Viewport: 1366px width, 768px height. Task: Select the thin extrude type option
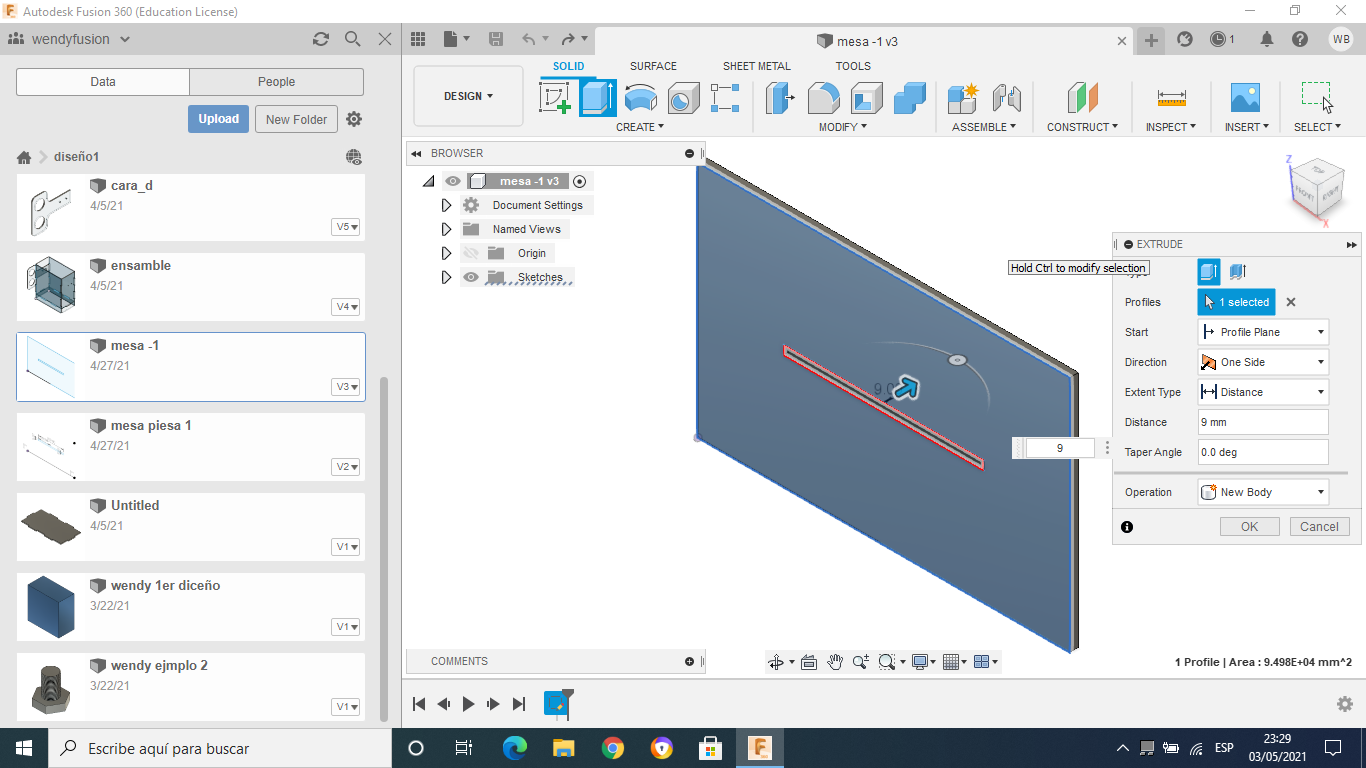tap(1237, 271)
